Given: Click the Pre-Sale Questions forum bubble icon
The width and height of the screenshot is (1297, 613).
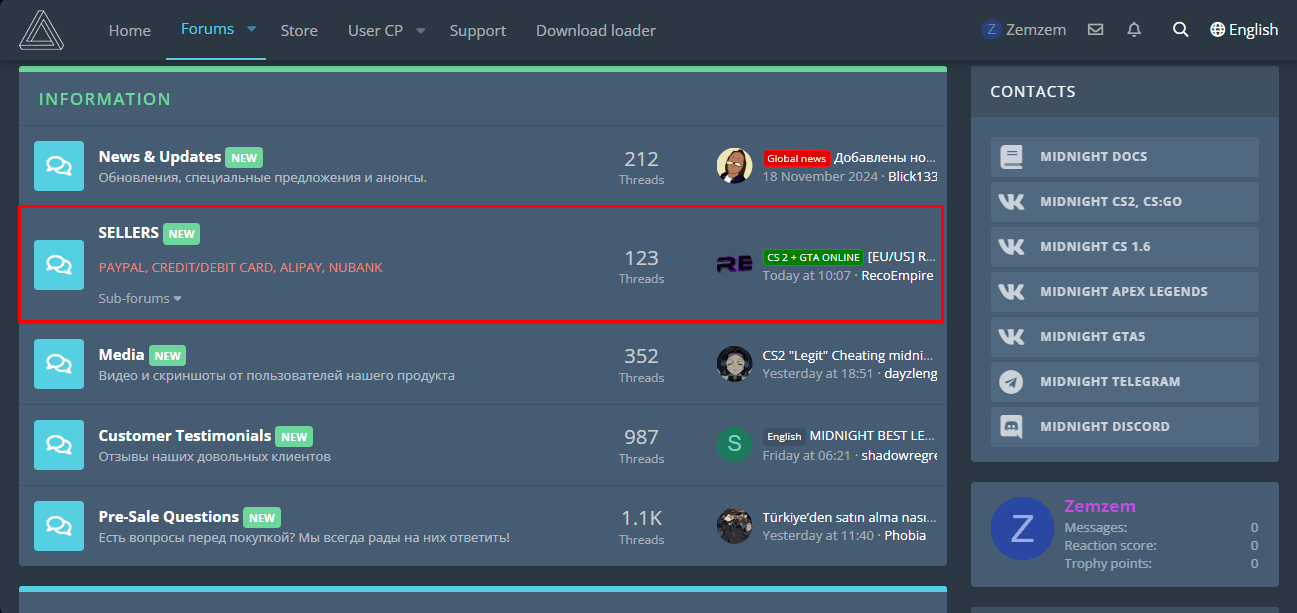Looking at the screenshot, I should click(x=59, y=526).
